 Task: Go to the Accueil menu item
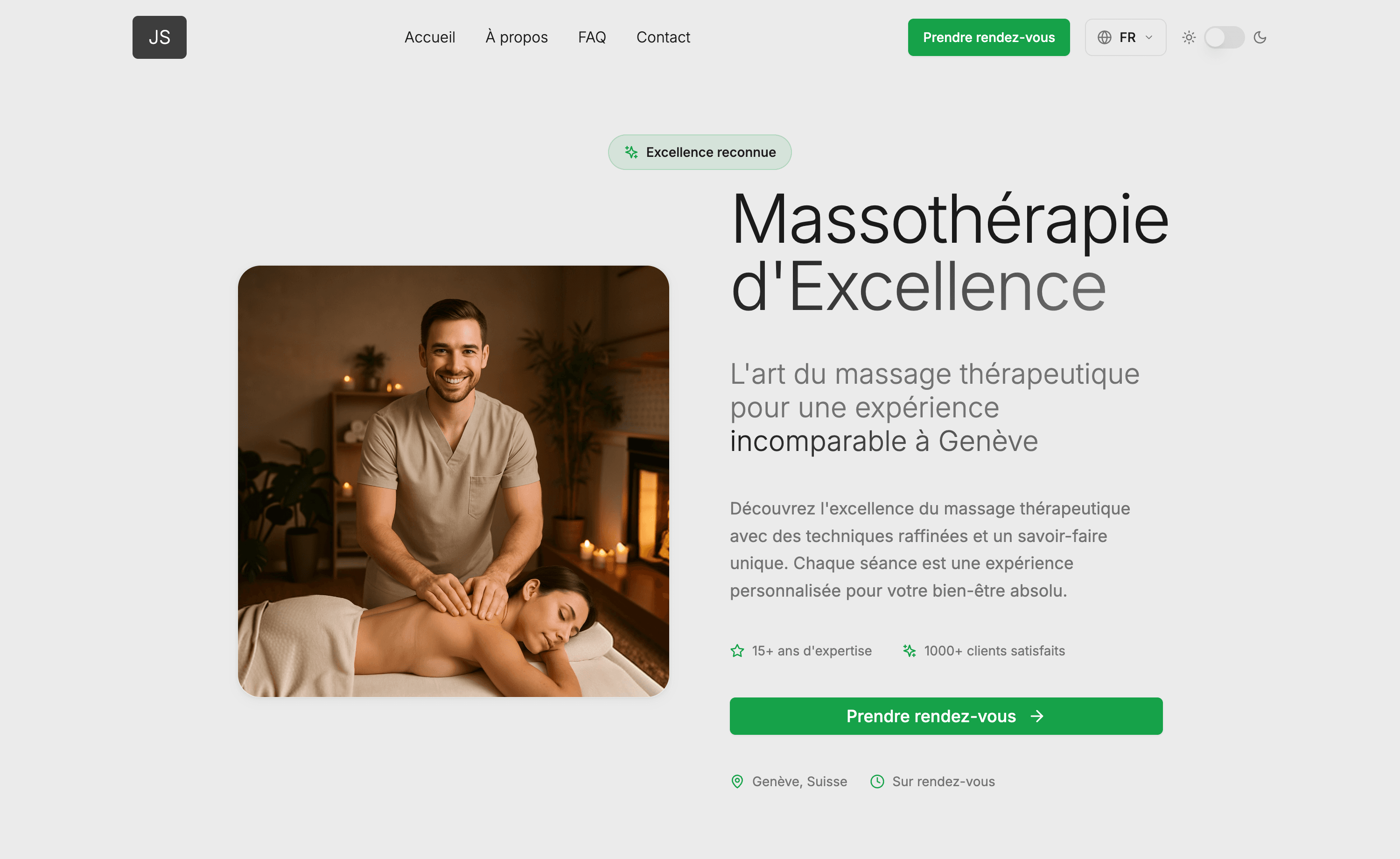coord(429,37)
